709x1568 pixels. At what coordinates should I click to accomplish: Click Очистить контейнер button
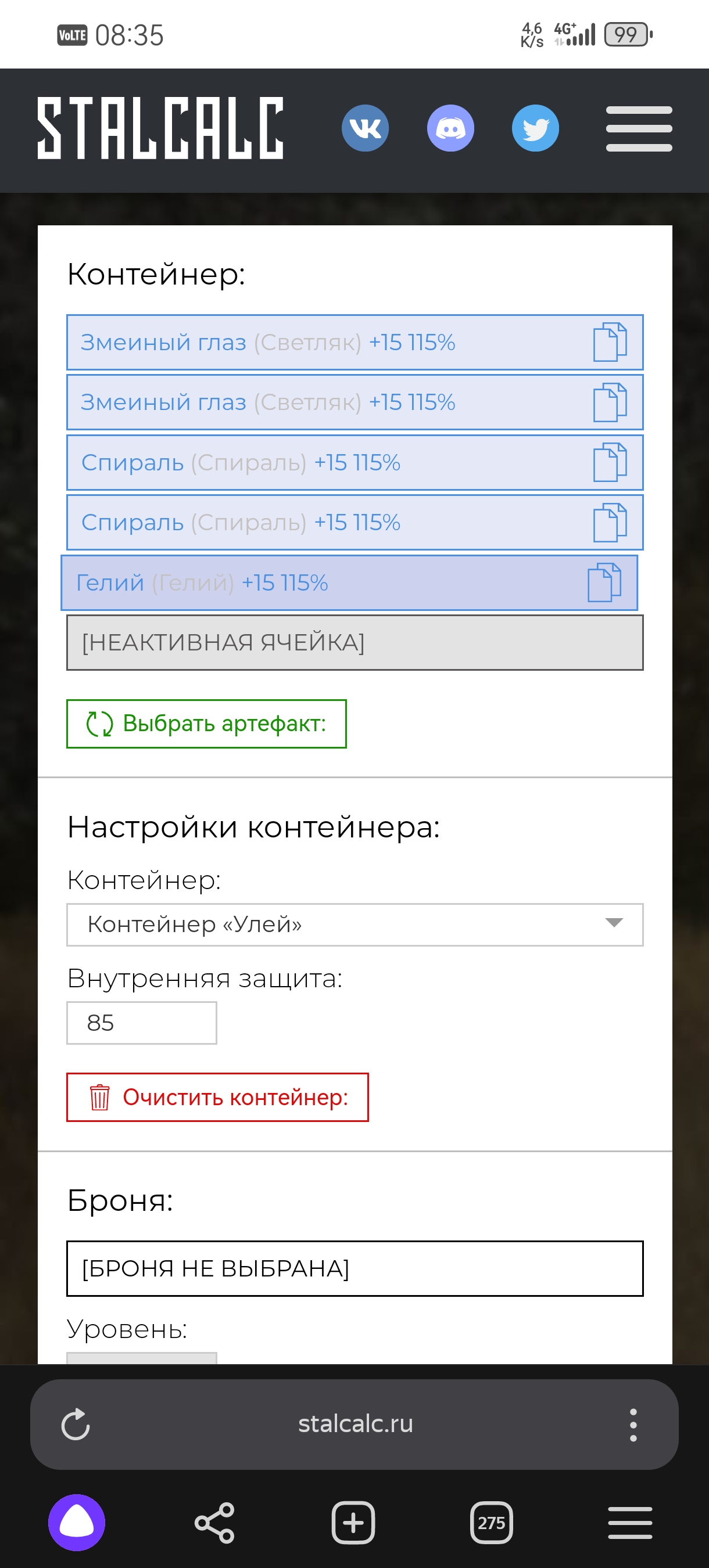click(217, 1098)
